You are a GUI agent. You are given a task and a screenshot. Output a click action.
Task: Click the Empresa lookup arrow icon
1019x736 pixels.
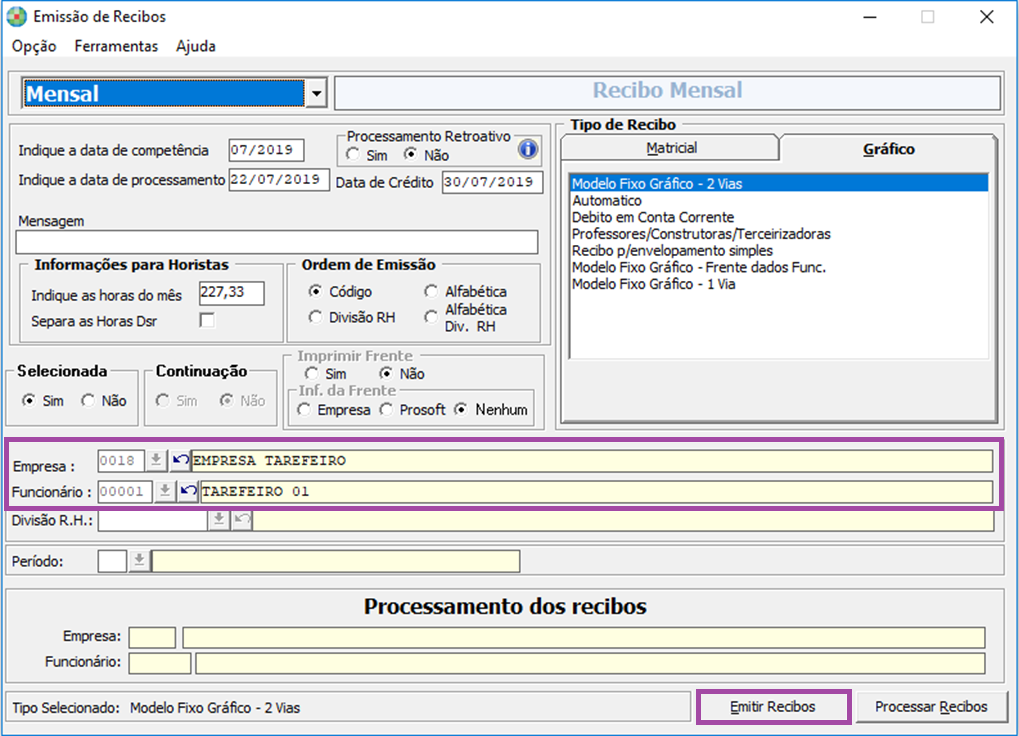156,461
